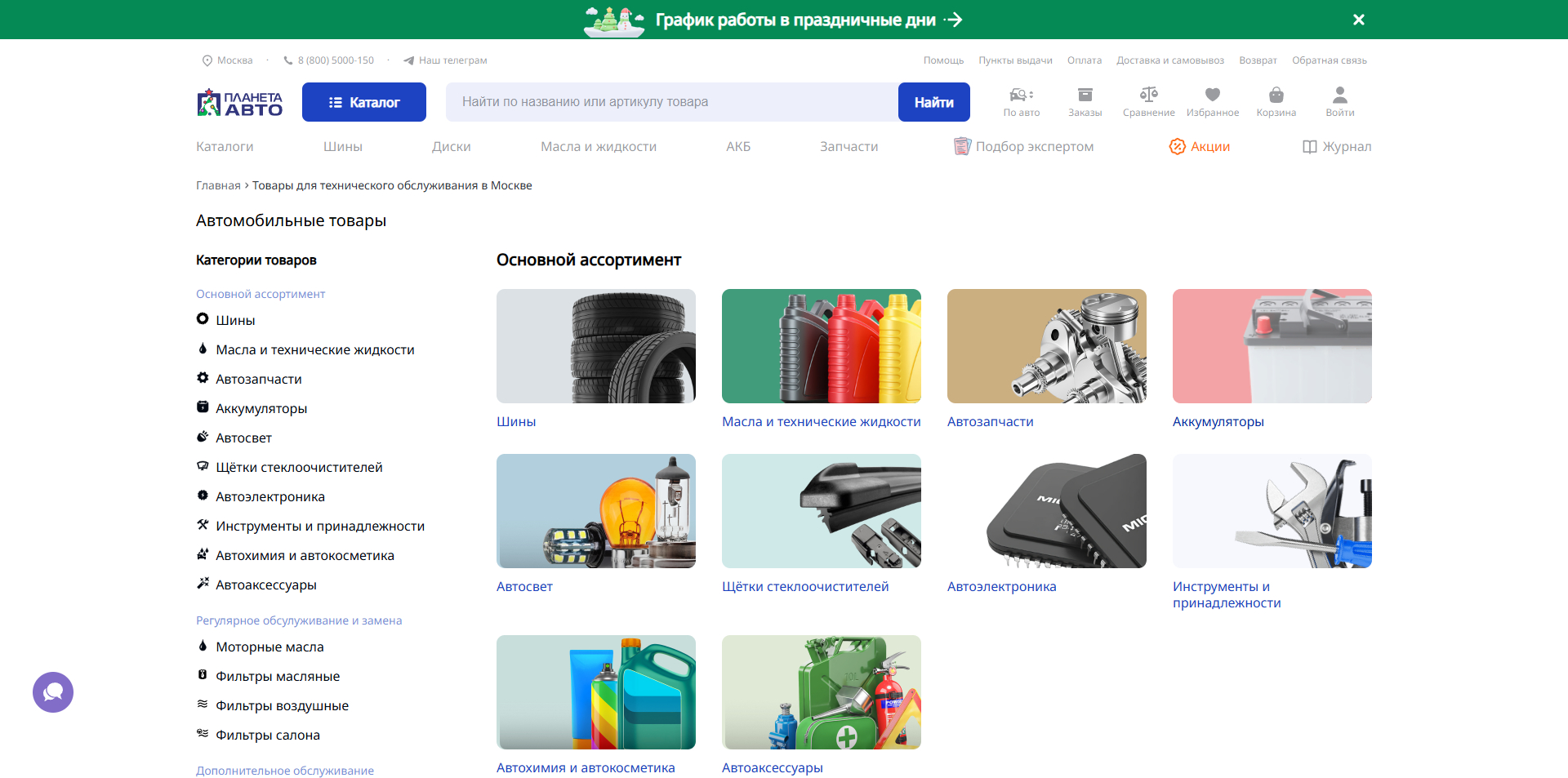Follow the Главная breadcrumb link
Viewport: 1568px width, 778px height.
pos(217,185)
